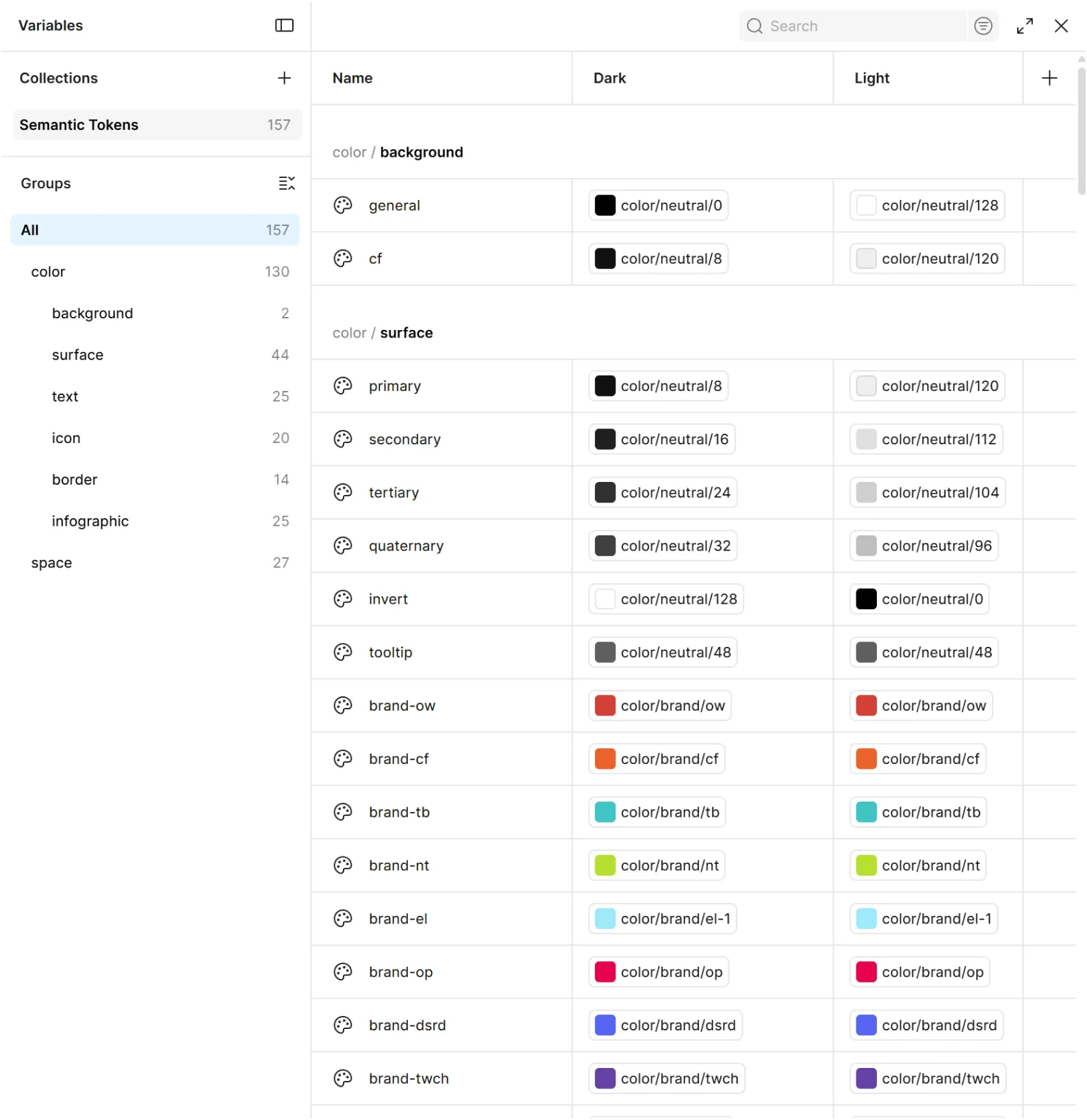Click Light color/neutral/112 value of secondary

[x=926, y=440]
